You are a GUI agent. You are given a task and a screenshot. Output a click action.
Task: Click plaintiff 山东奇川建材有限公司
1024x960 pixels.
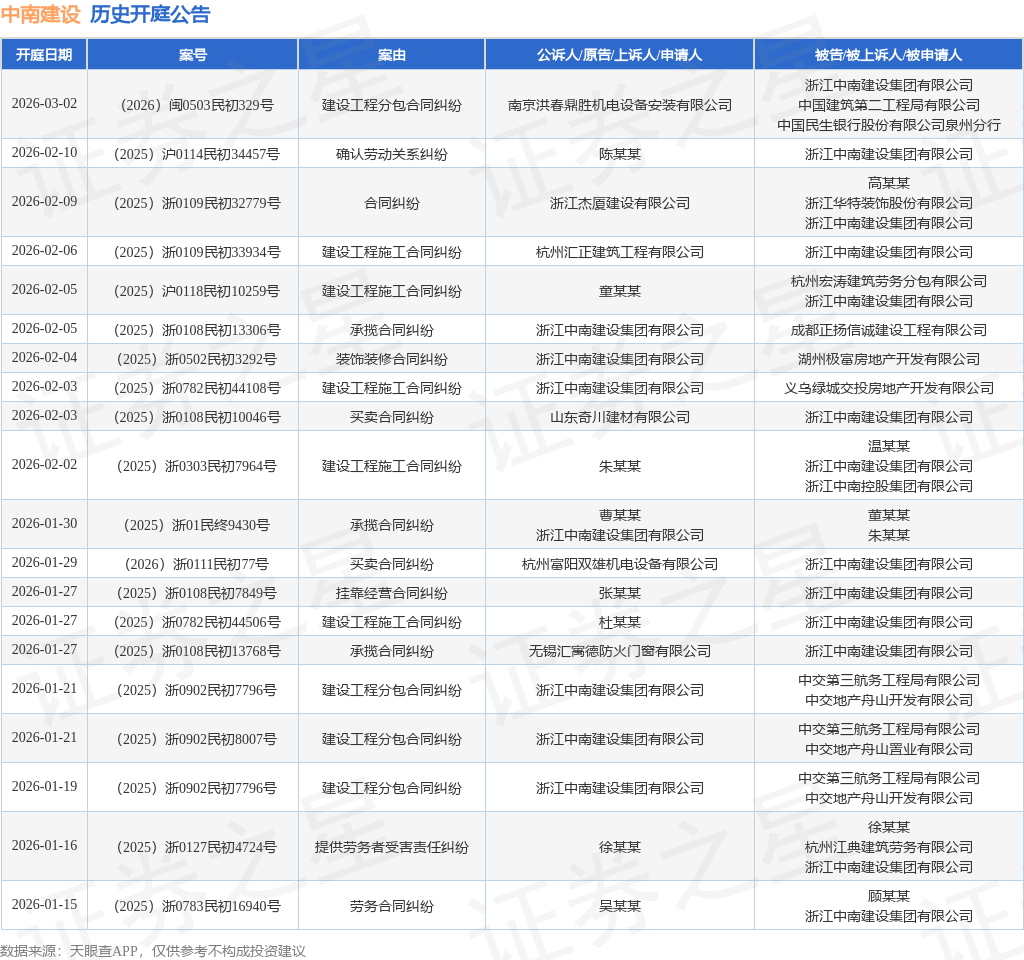[620, 417]
